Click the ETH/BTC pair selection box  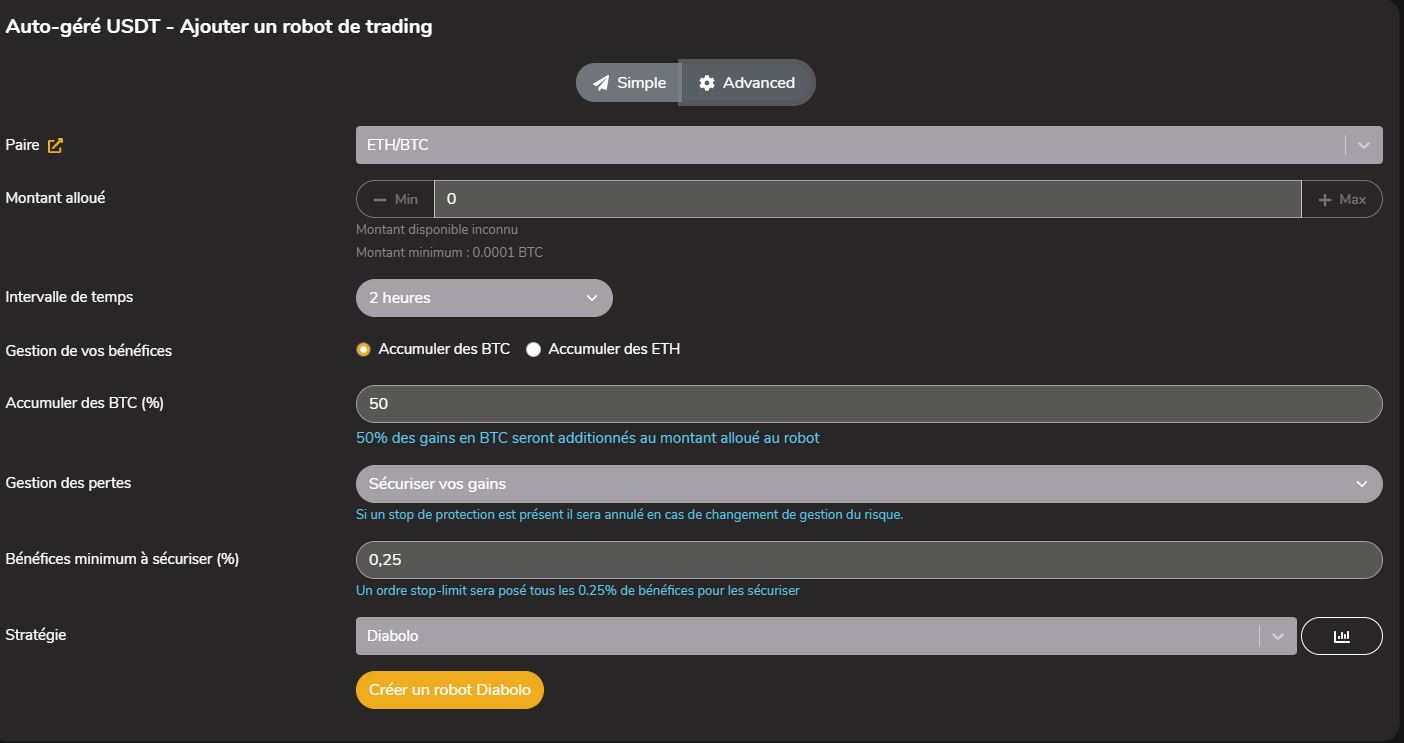(869, 145)
